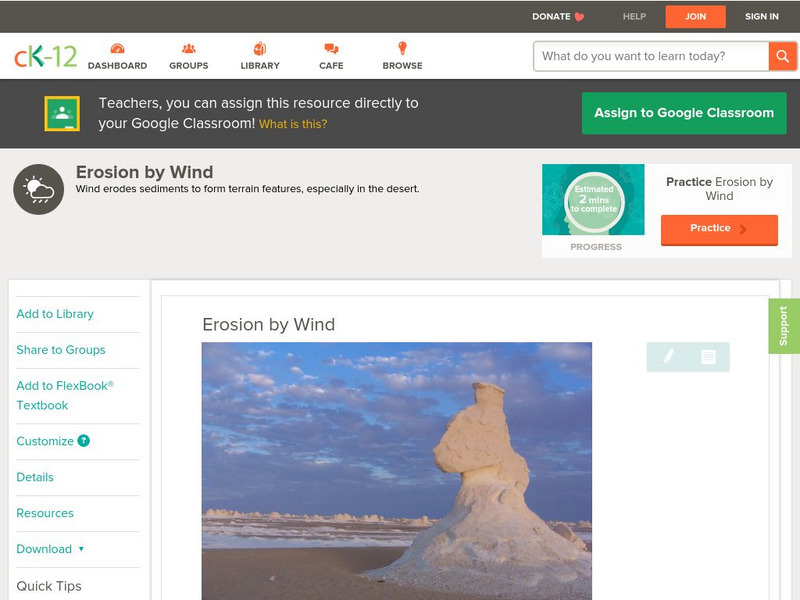Open the green Support side tab
Viewport: 800px width, 600px height.
(x=784, y=327)
